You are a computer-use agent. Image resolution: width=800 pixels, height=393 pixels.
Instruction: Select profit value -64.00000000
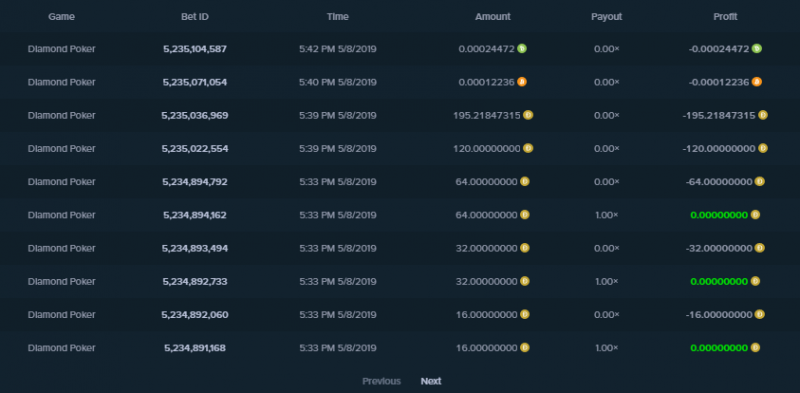(719, 182)
